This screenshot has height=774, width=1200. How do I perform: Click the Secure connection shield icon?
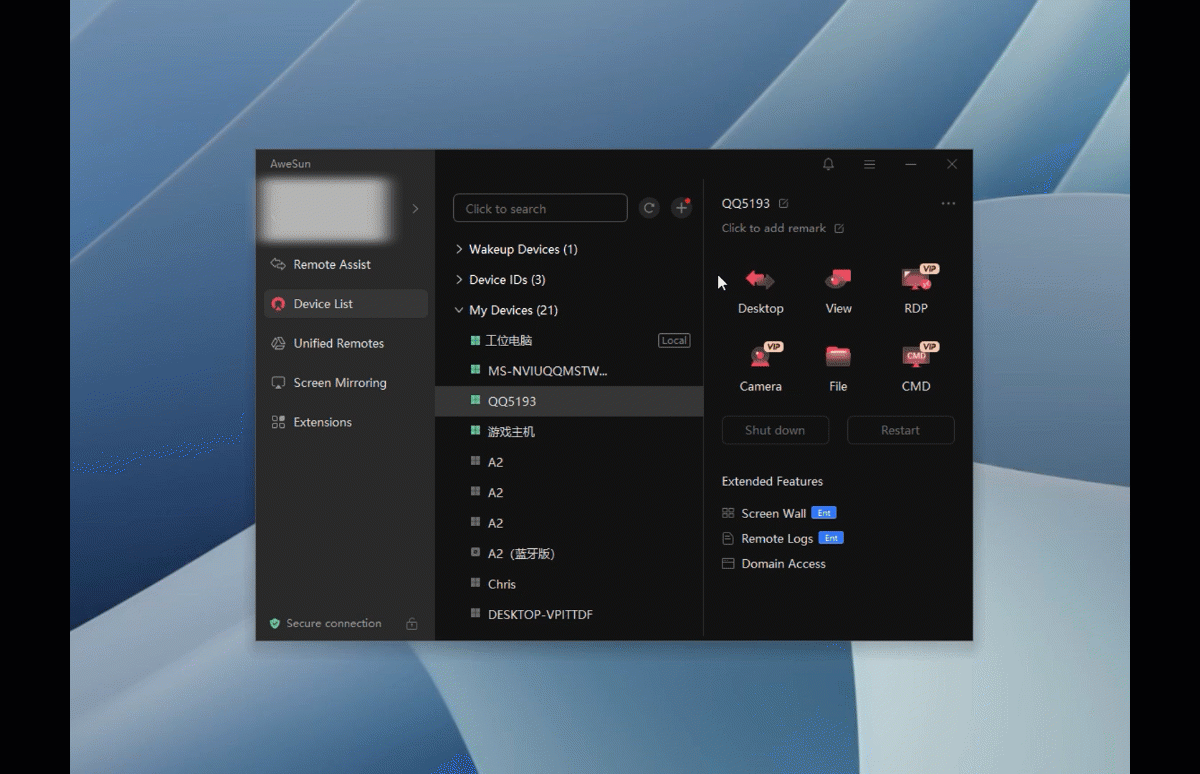pos(275,624)
